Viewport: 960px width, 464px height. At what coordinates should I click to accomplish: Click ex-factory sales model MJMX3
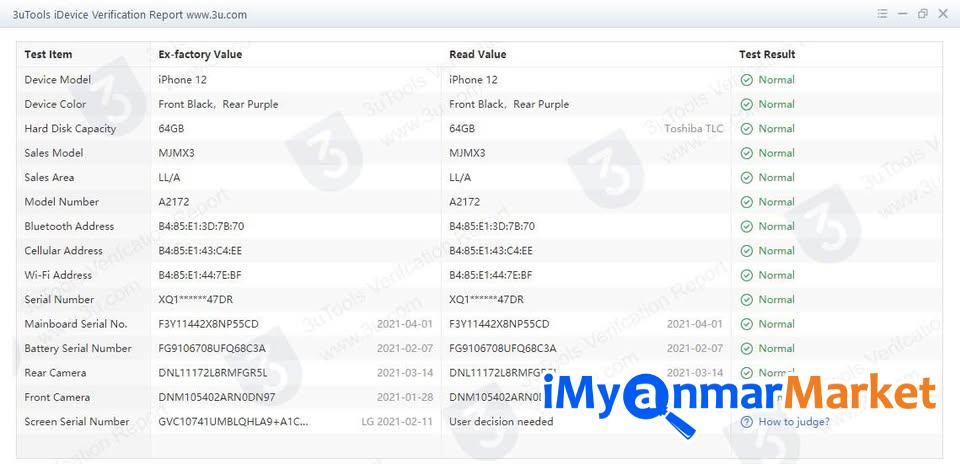(x=176, y=153)
